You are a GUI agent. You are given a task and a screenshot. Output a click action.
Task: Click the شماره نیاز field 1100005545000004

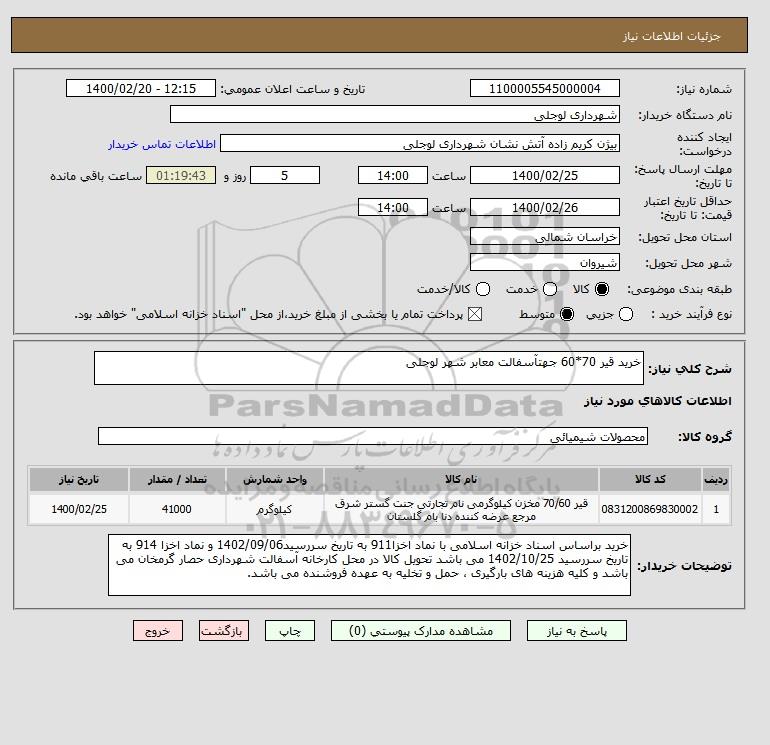click(545, 88)
